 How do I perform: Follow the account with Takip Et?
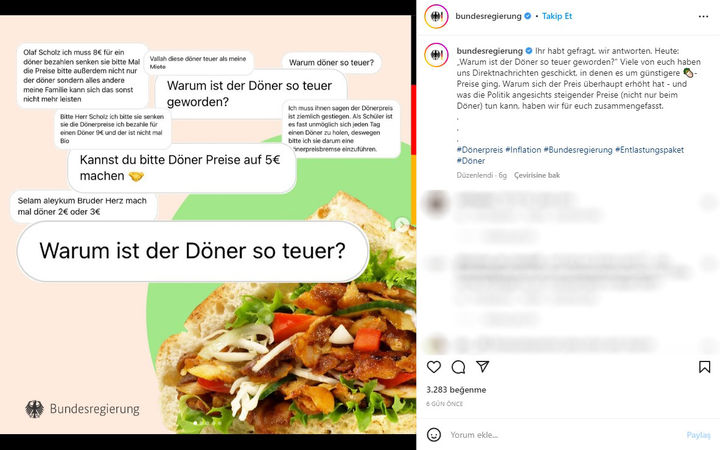[x=557, y=16]
